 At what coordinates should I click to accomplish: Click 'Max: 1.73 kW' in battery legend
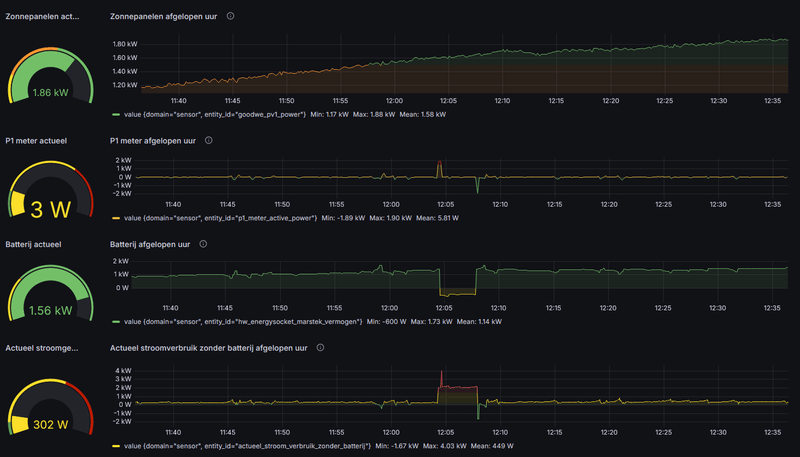click(x=432, y=321)
